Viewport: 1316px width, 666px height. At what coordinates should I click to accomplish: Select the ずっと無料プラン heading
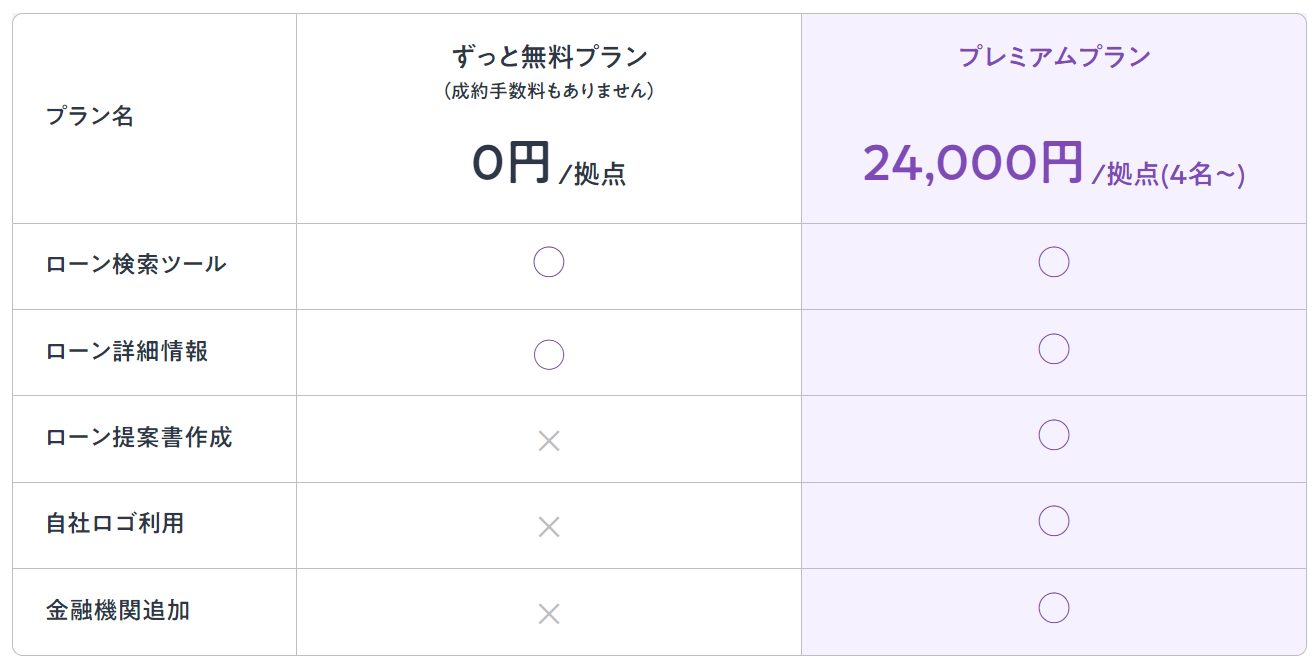(x=549, y=57)
